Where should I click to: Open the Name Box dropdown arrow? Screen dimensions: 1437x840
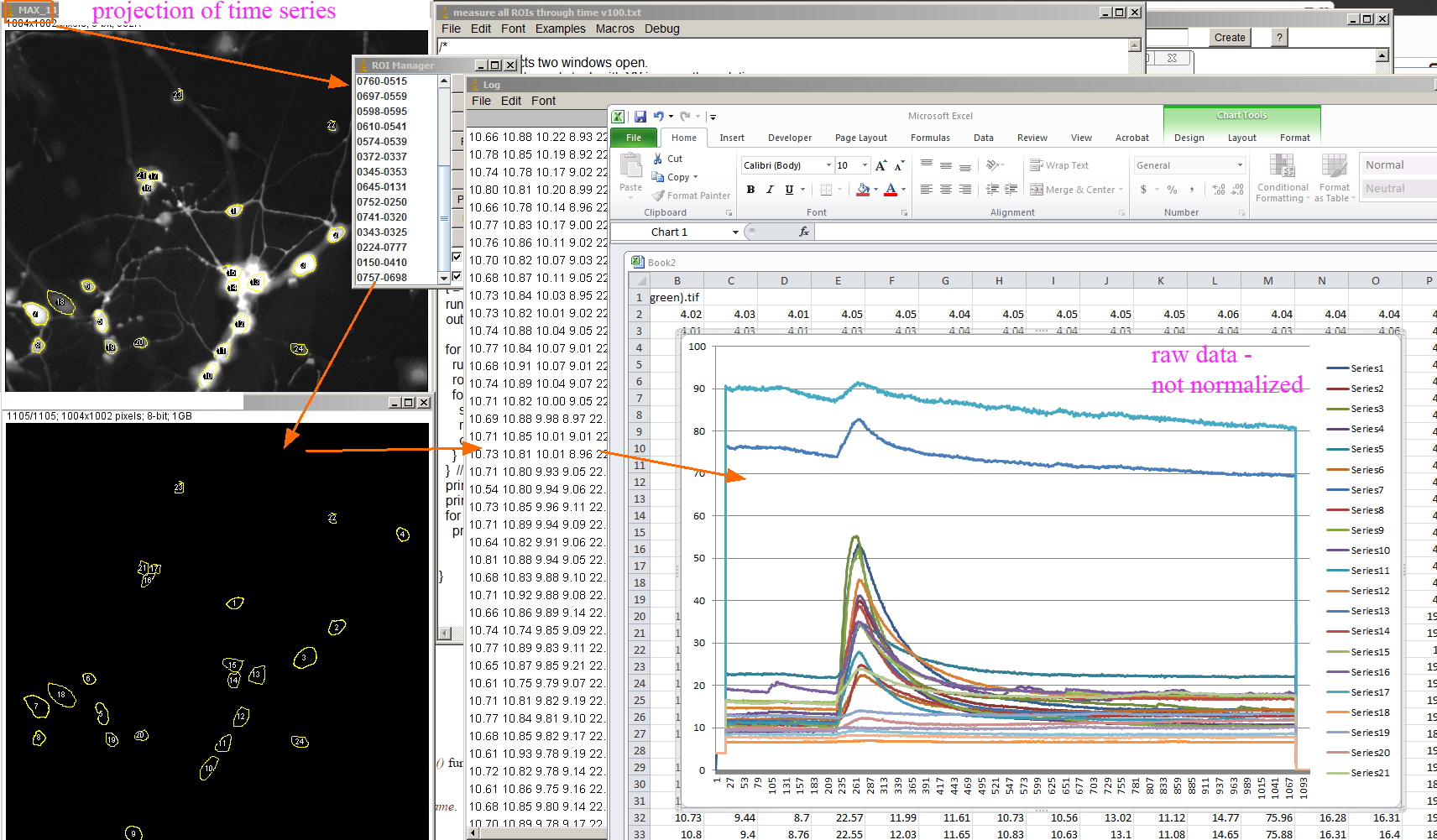click(735, 232)
